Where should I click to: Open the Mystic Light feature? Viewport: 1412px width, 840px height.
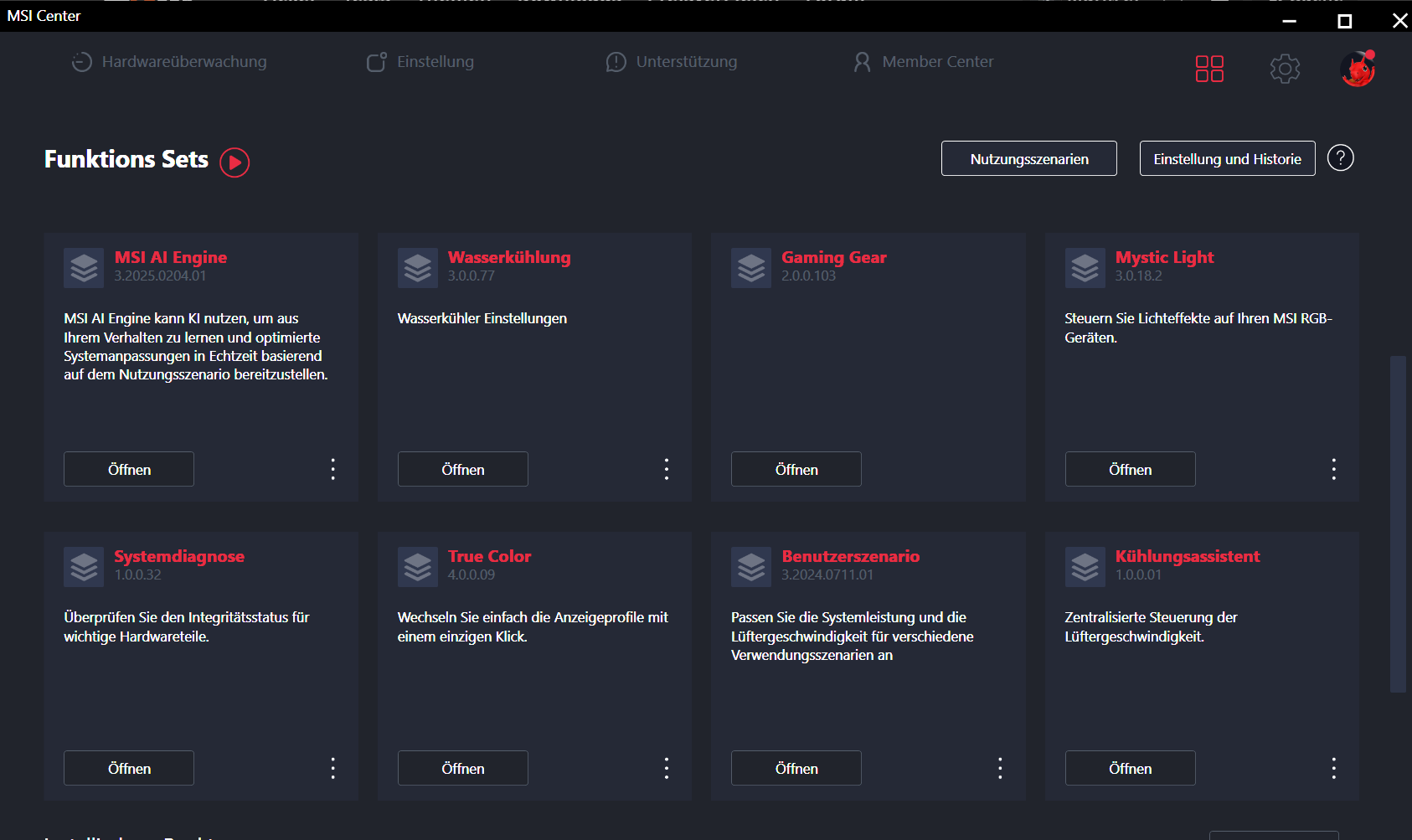coord(1131,469)
